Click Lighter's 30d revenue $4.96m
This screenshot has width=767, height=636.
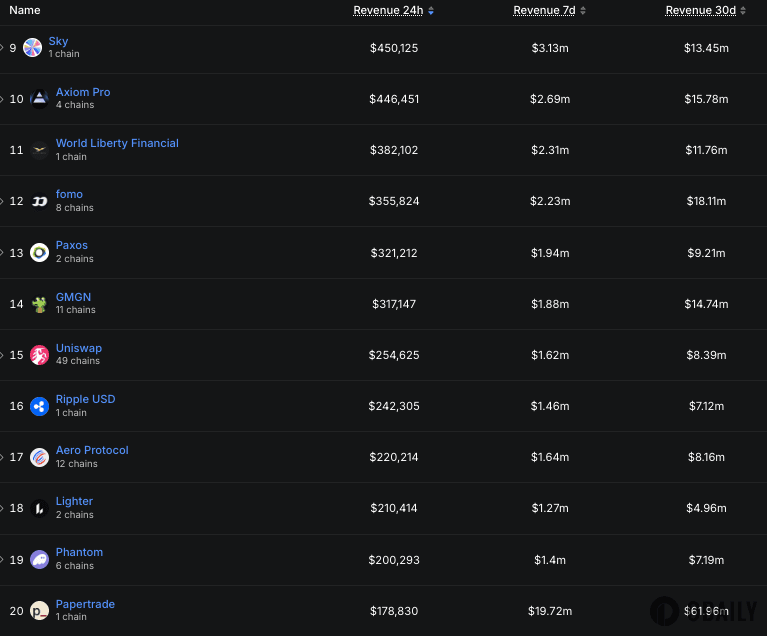(x=706, y=508)
